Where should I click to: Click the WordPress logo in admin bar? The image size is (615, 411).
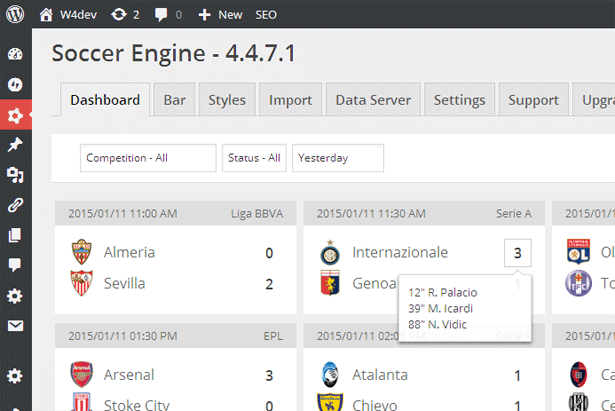(x=16, y=15)
